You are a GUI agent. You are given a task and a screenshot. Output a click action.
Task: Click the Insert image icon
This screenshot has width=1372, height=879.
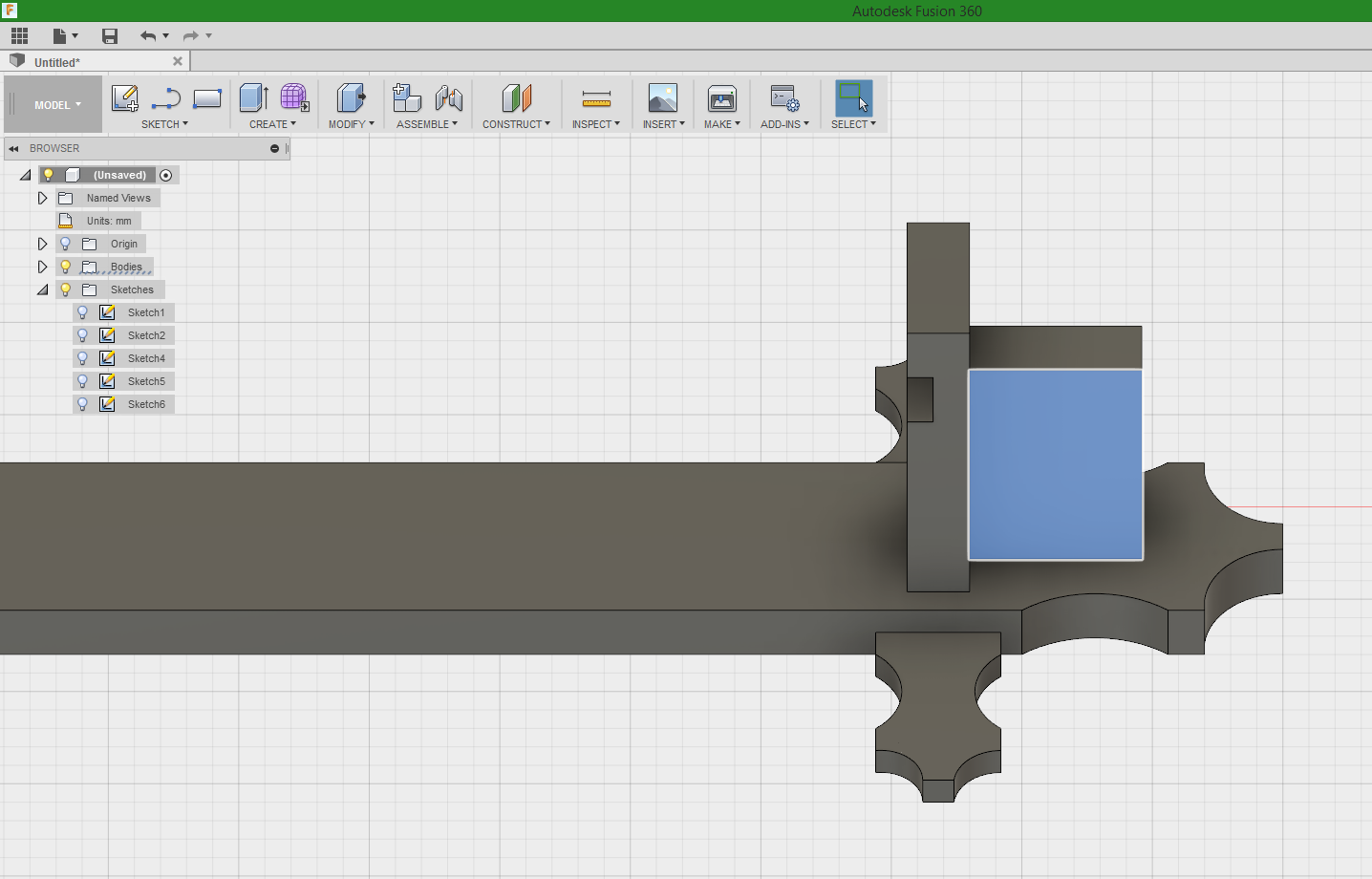[663, 97]
